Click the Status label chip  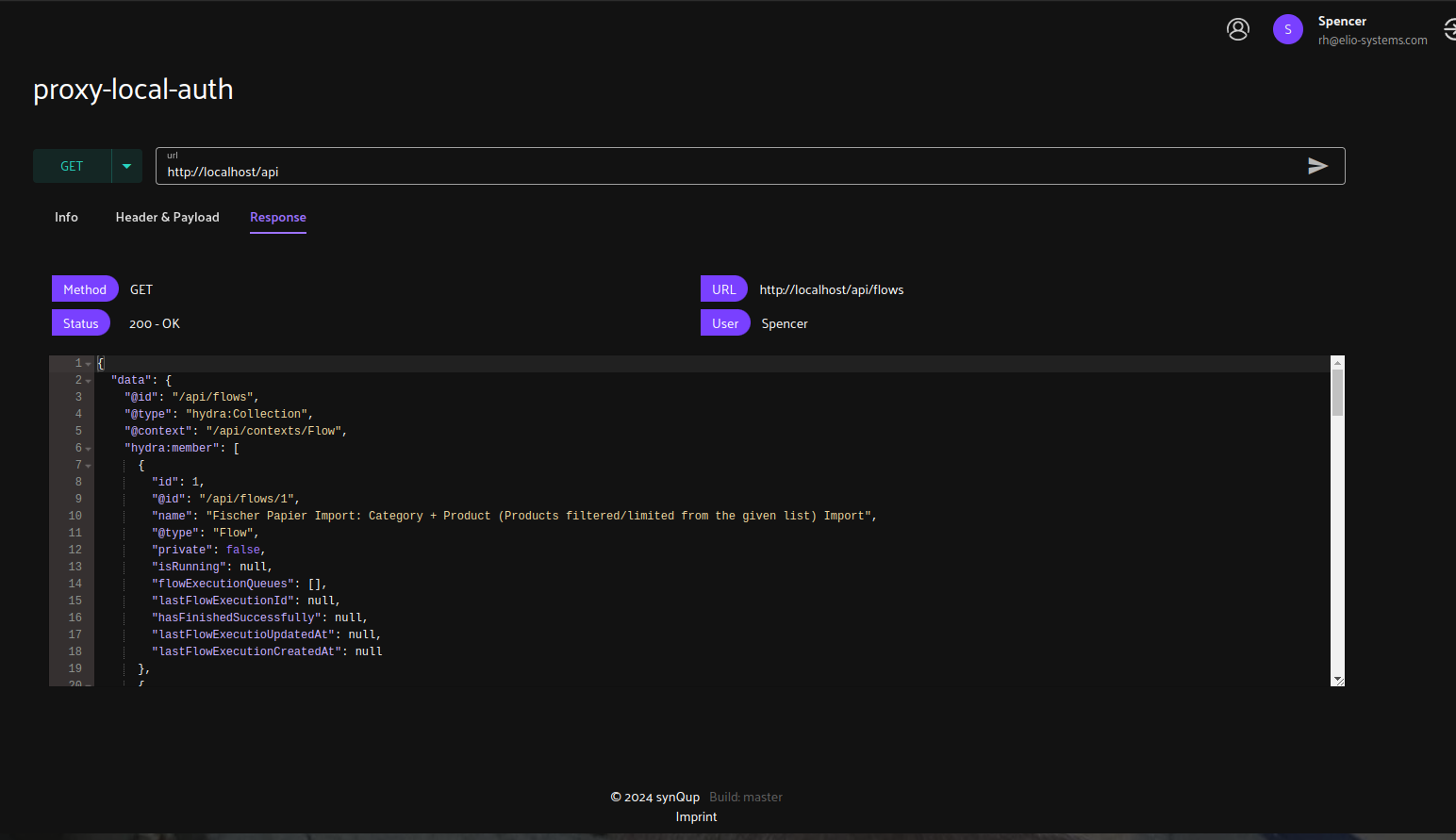81,323
